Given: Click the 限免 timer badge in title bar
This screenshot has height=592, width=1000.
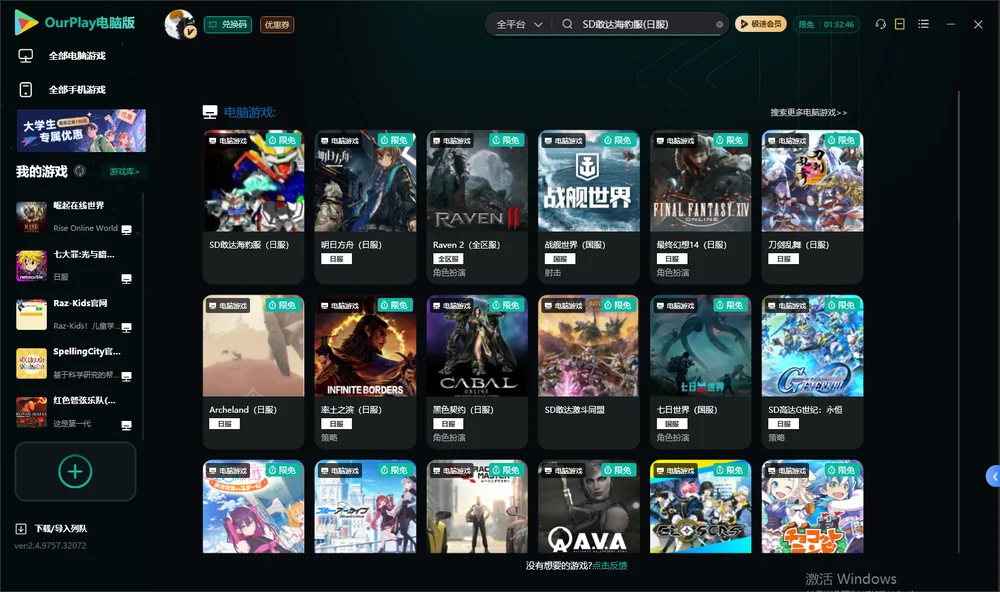Looking at the screenshot, I should (826, 24).
